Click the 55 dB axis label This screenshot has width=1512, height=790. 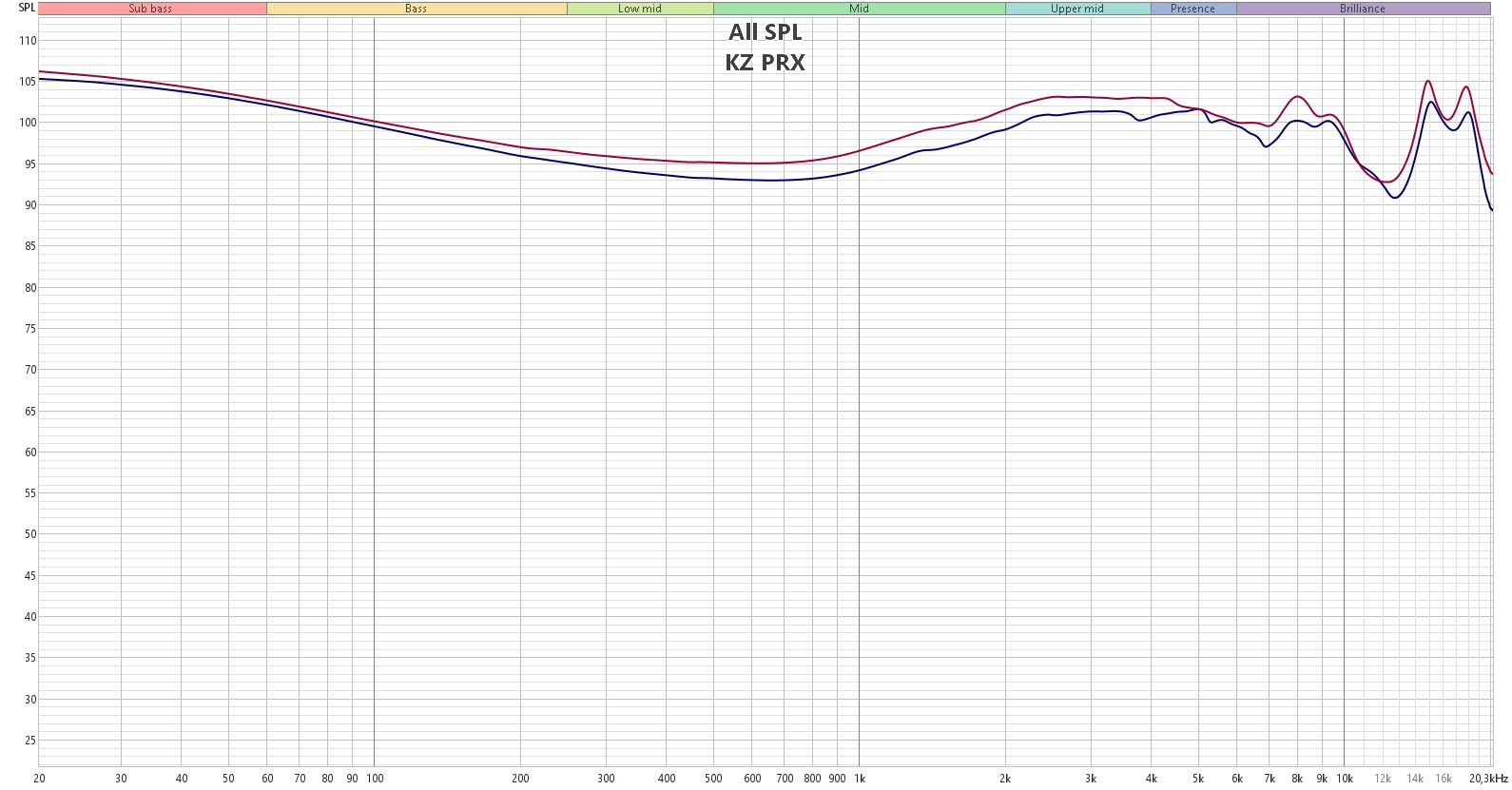click(30, 493)
